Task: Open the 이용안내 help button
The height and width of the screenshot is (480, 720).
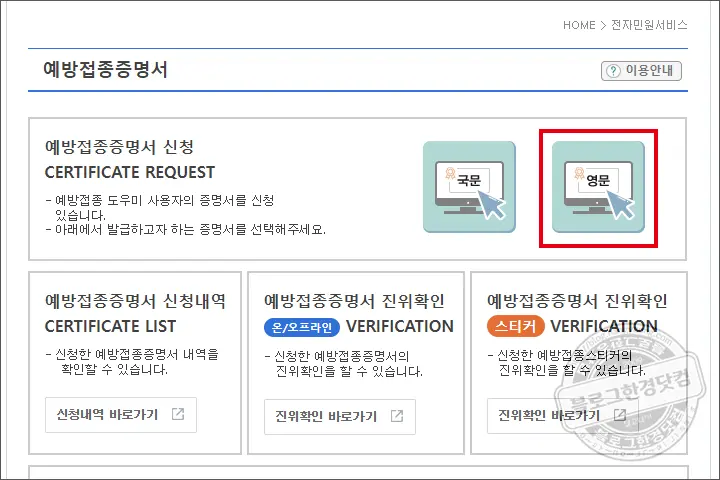Action: [641, 71]
